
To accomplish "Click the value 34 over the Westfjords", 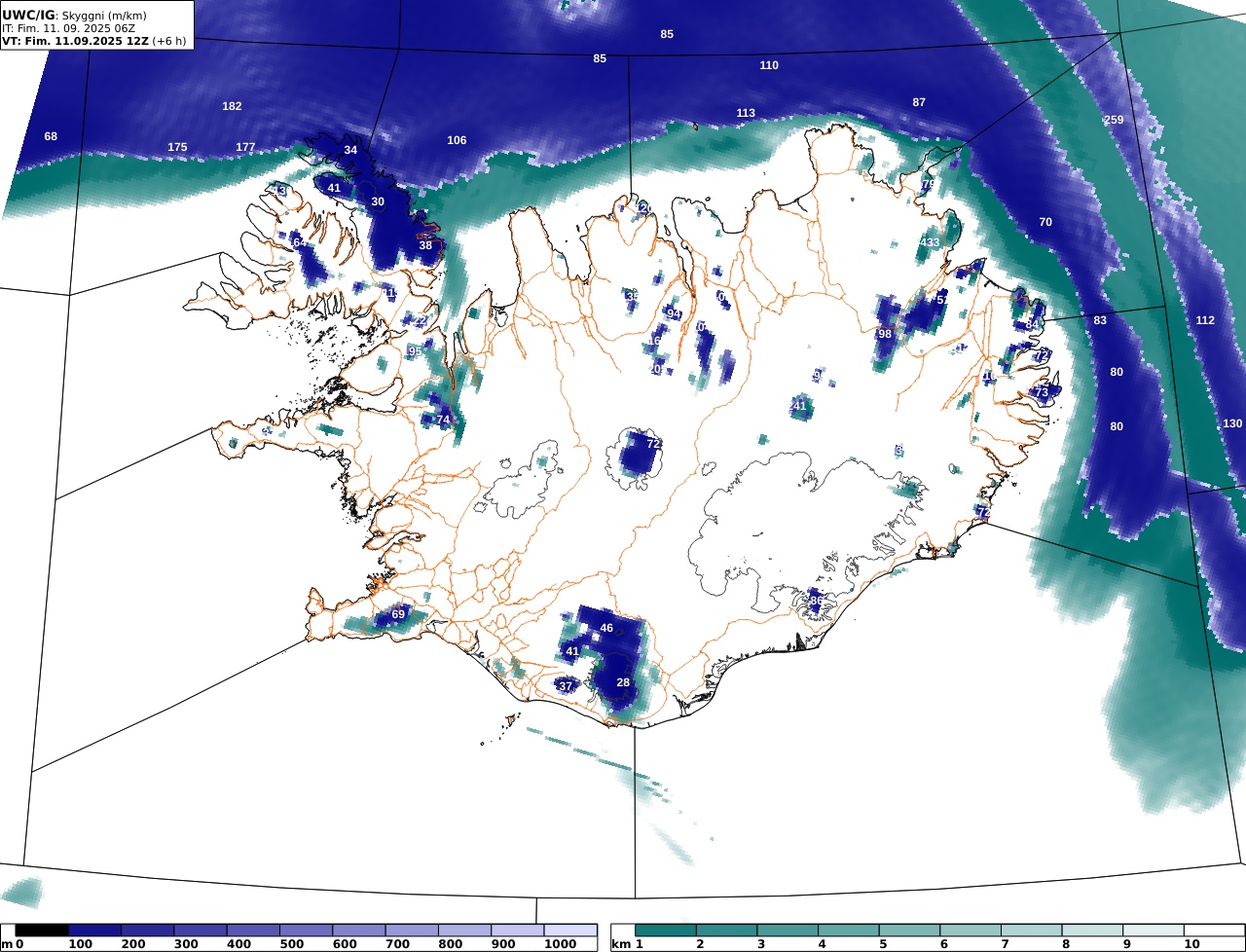I will 350,150.
